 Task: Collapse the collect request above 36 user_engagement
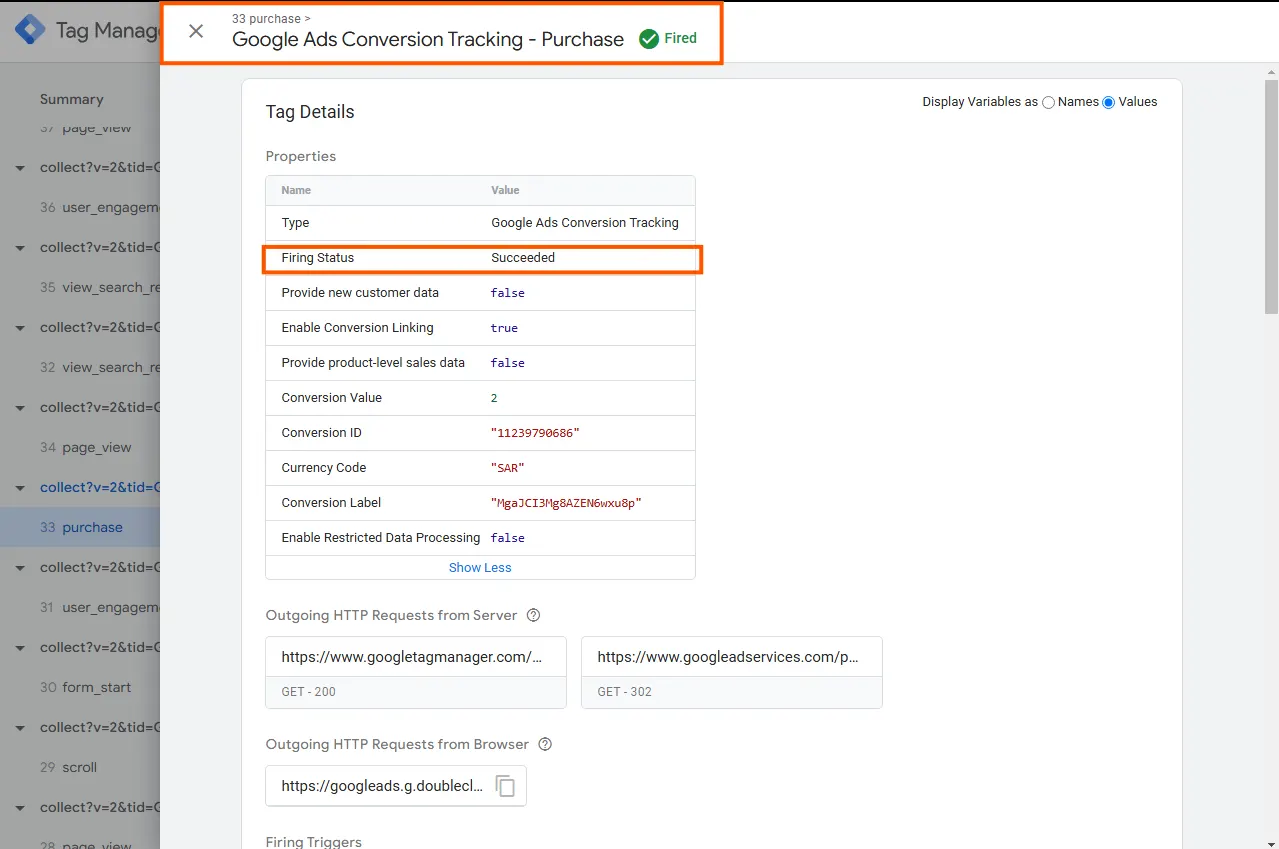pos(20,168)
